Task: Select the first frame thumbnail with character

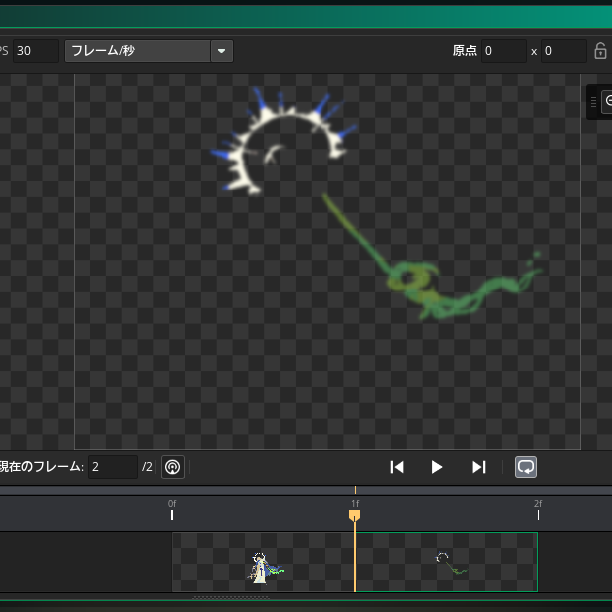Action: pos(263,562)
